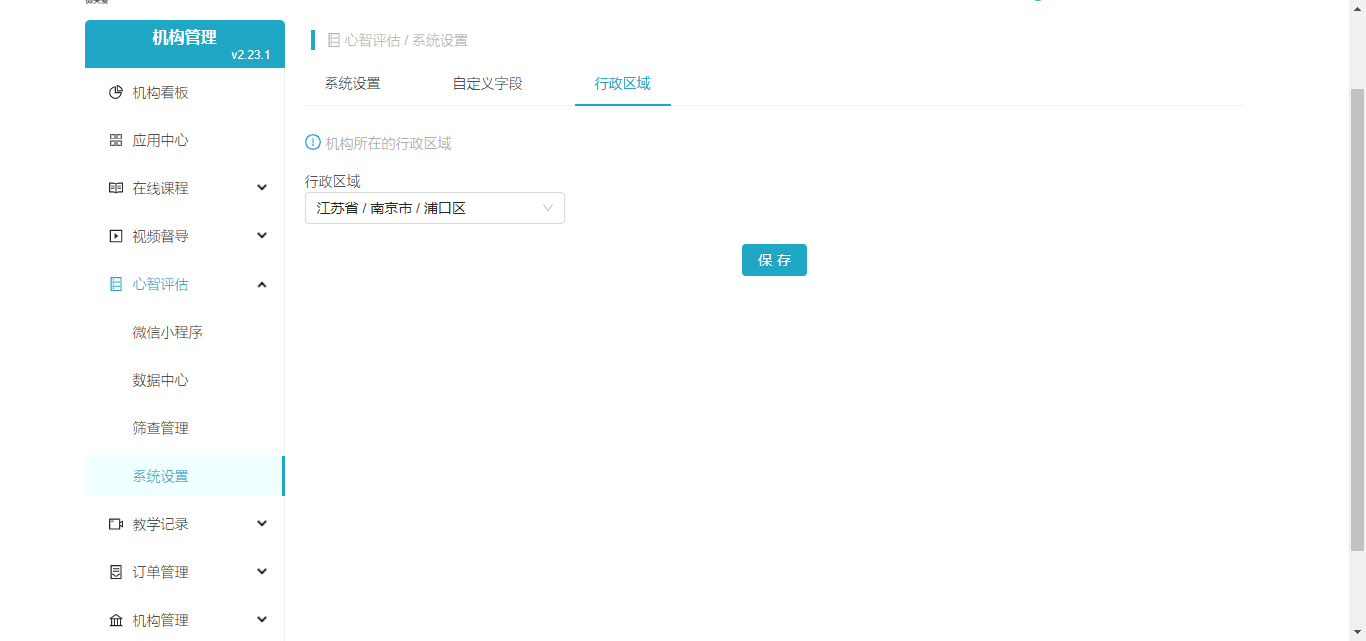Click the 订单管理 document icon

(x=116, y=572)
